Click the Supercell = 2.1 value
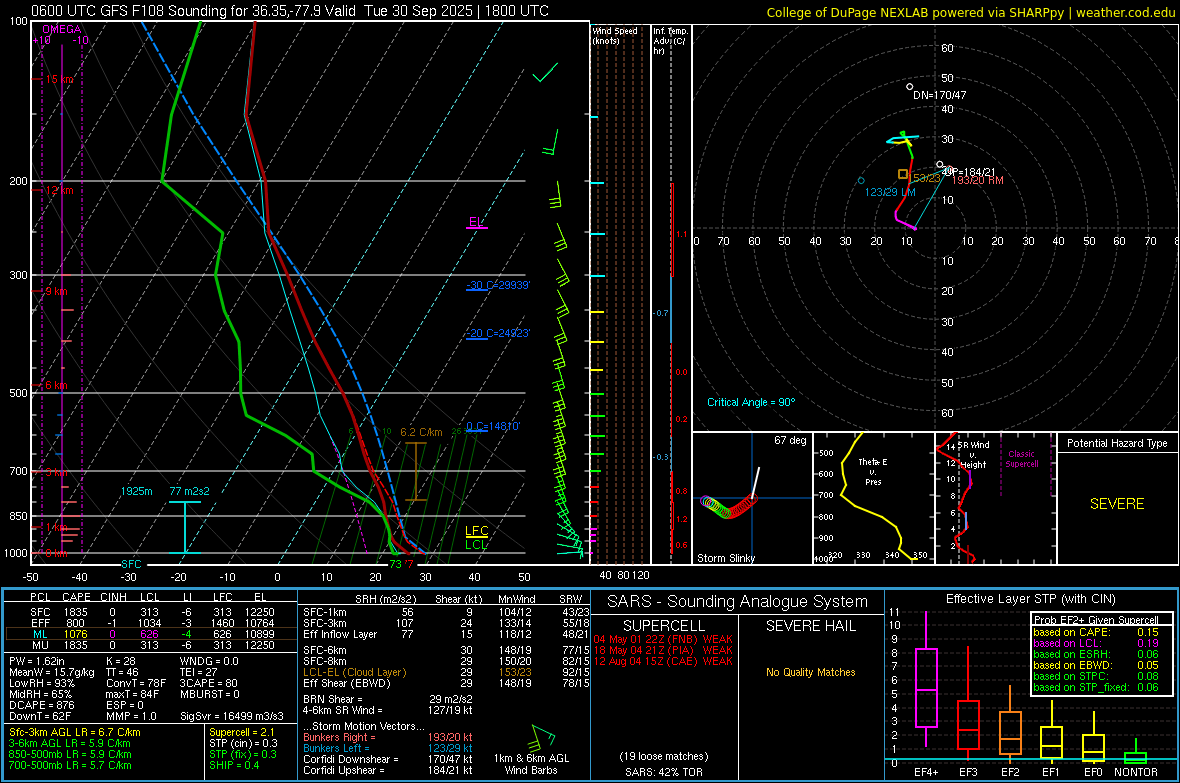 [x=242, y=732]
